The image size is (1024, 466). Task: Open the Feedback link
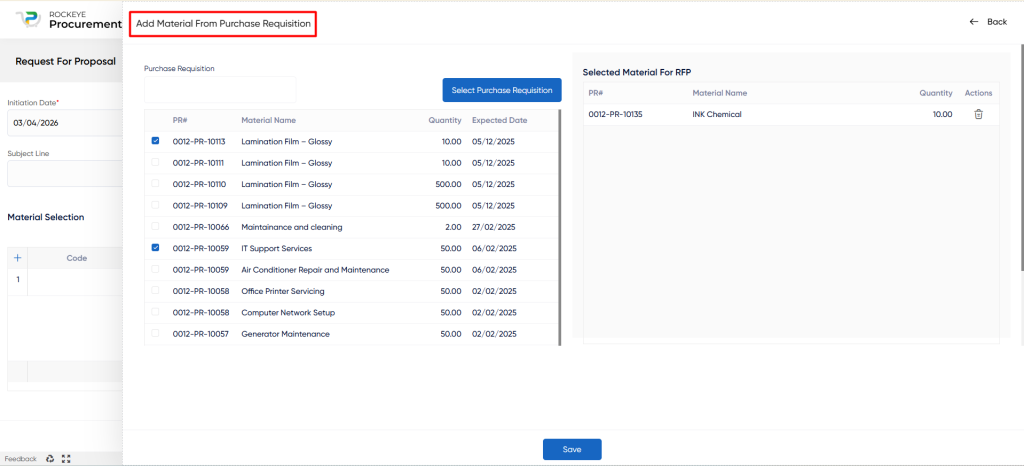[20, 458]
